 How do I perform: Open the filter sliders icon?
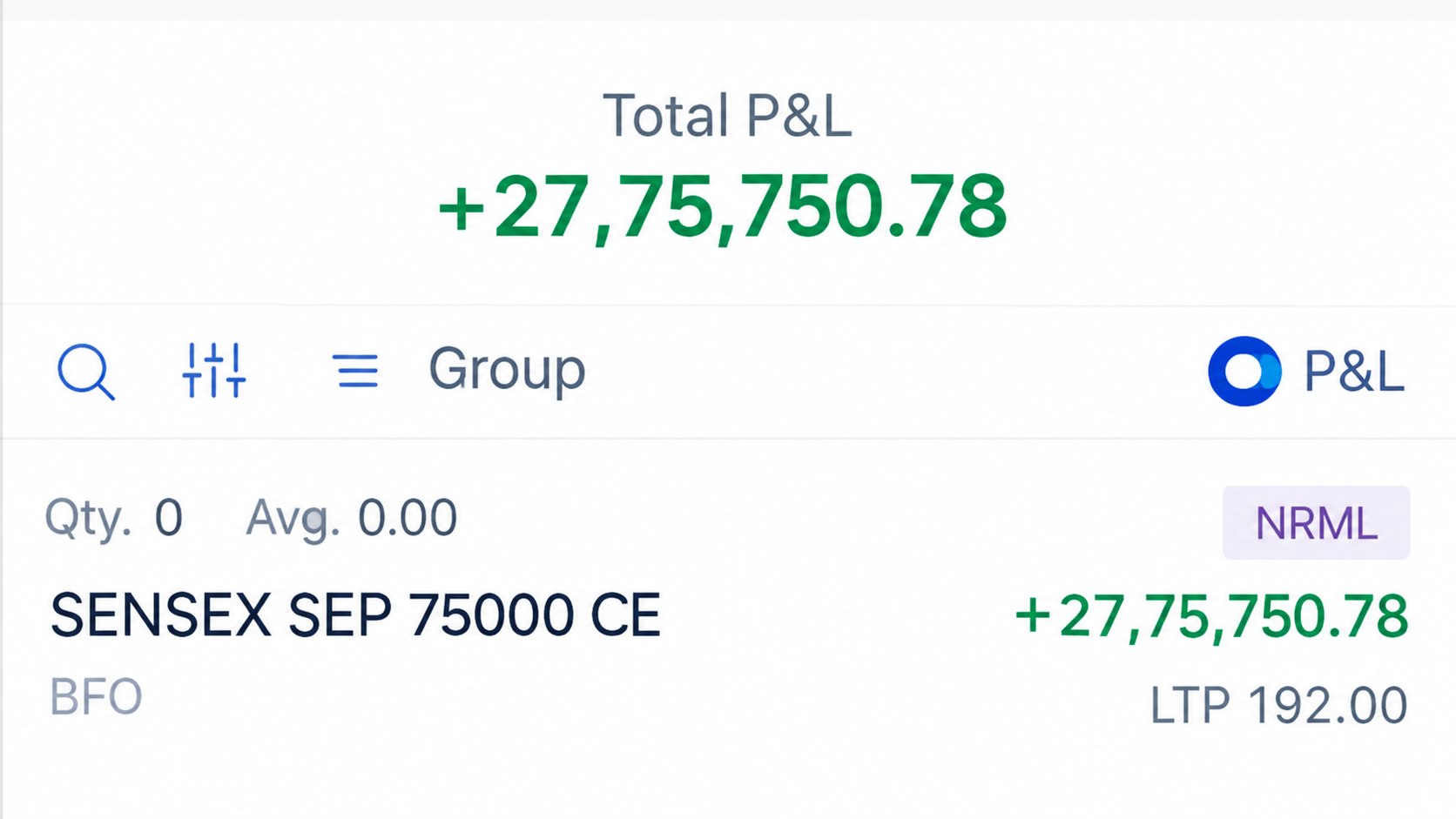(x=213, y=371)
